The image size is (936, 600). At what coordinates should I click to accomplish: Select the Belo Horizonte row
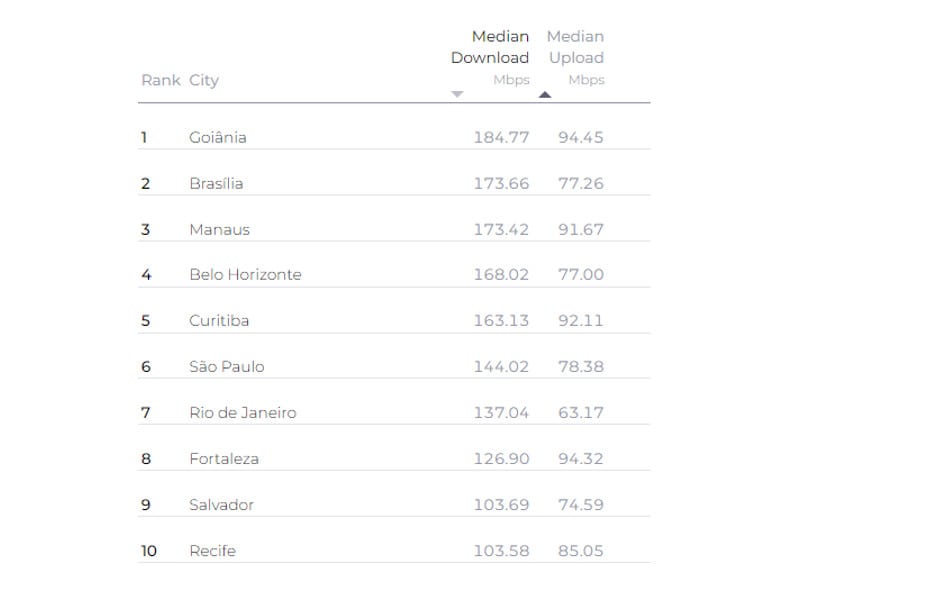click(394, 275)
